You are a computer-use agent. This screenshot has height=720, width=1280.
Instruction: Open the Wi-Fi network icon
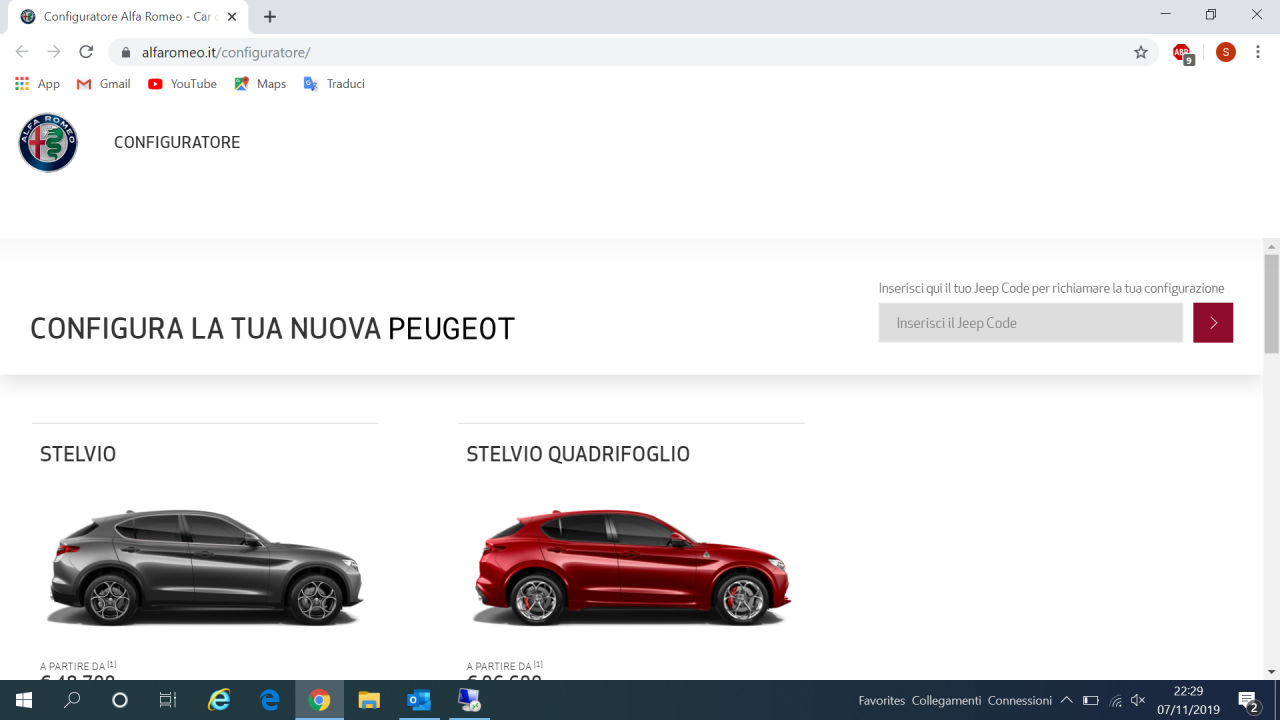pyautogui.click(x=1115, y=700)
